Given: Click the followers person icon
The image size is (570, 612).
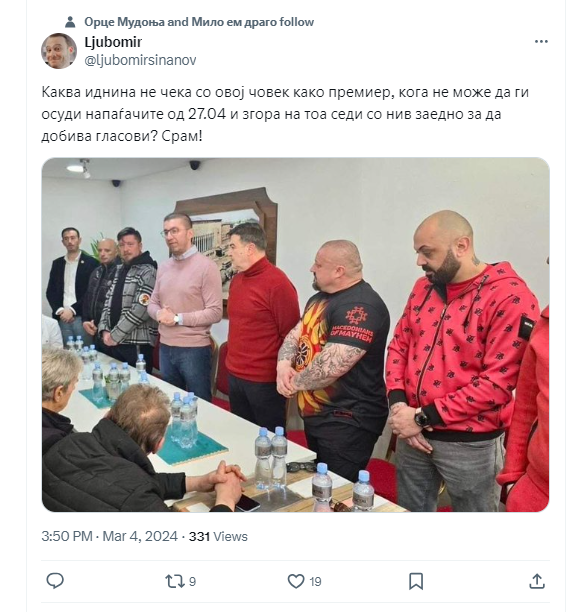Looking at the screenshot, I should click(x=70, y=22).
